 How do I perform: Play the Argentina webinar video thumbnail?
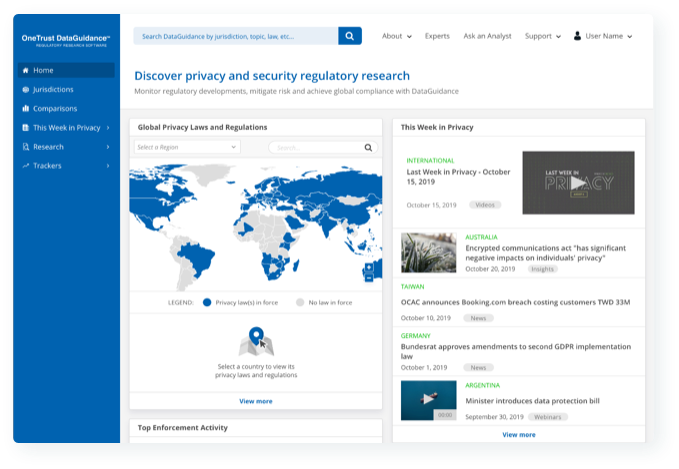(428, 400)
